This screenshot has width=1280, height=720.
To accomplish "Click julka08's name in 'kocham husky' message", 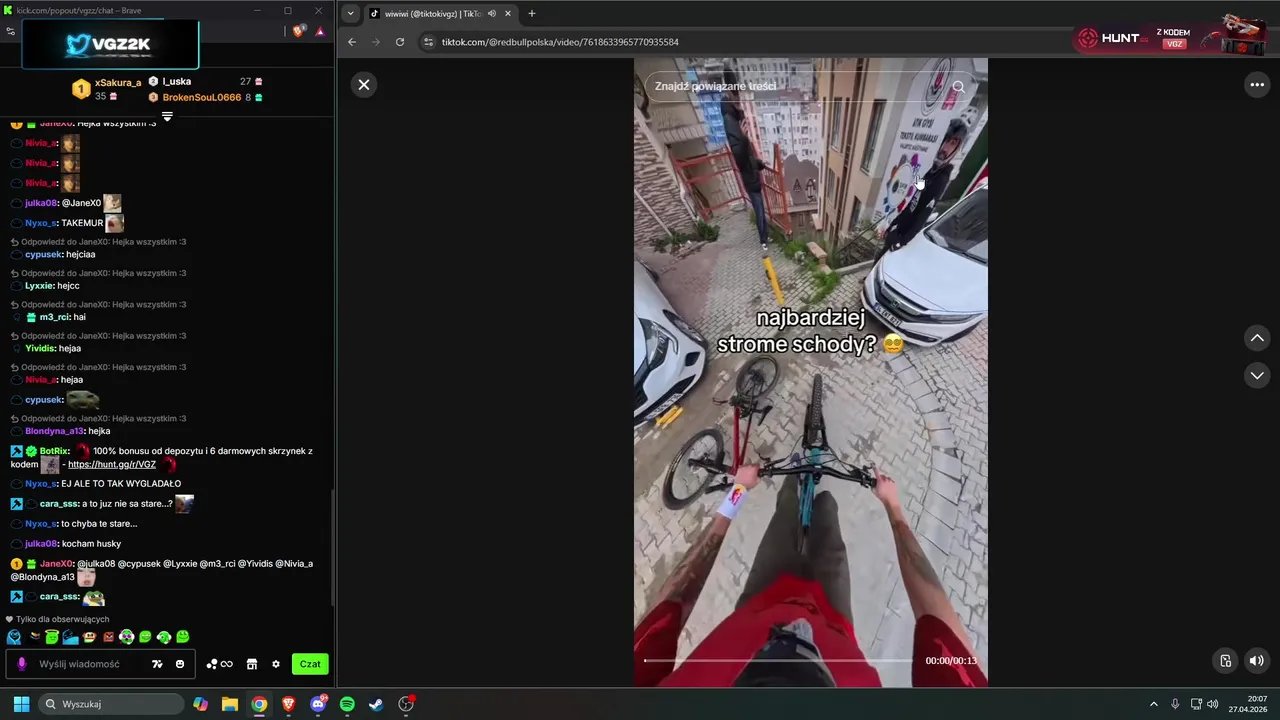I will point(41,544).
